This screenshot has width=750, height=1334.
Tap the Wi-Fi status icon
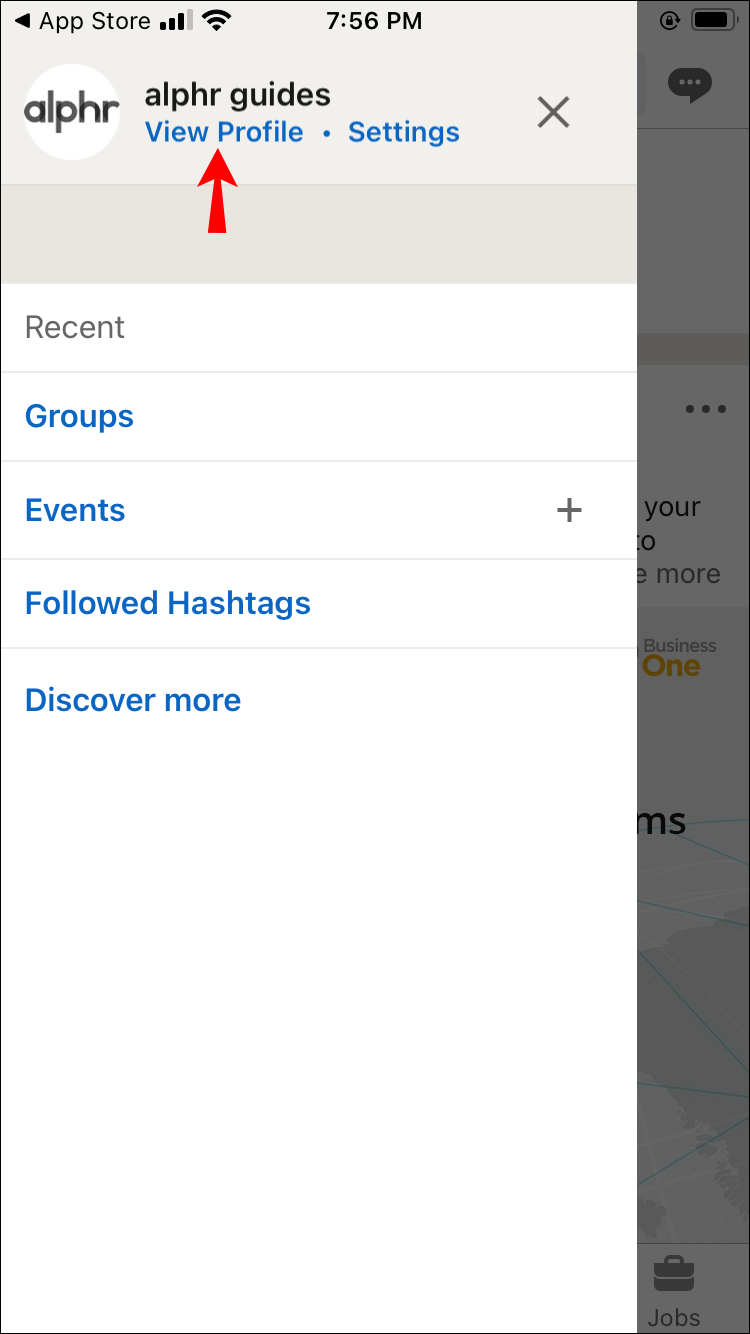(214, 21)
